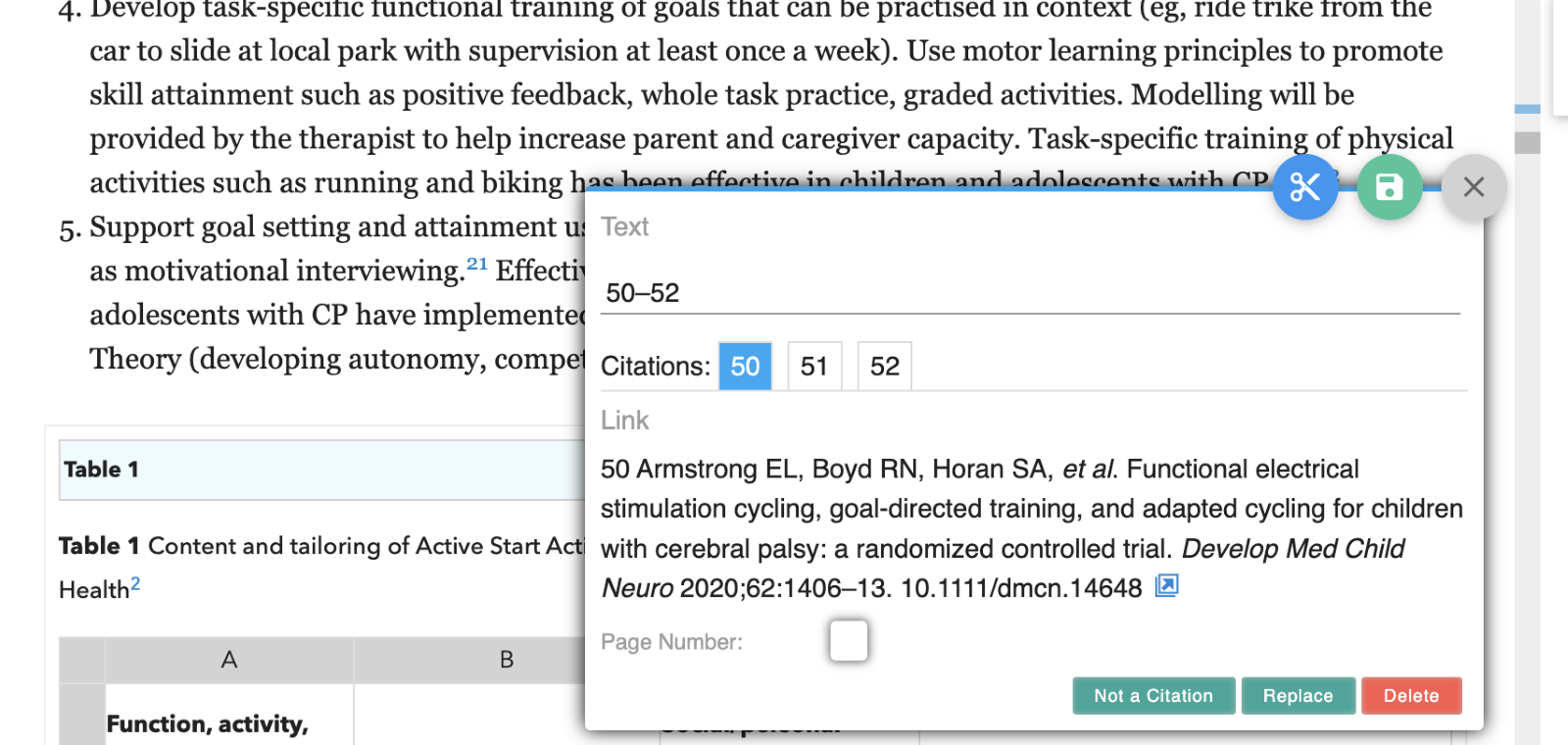Close the citation popup with X

[x=1474, y=187]
